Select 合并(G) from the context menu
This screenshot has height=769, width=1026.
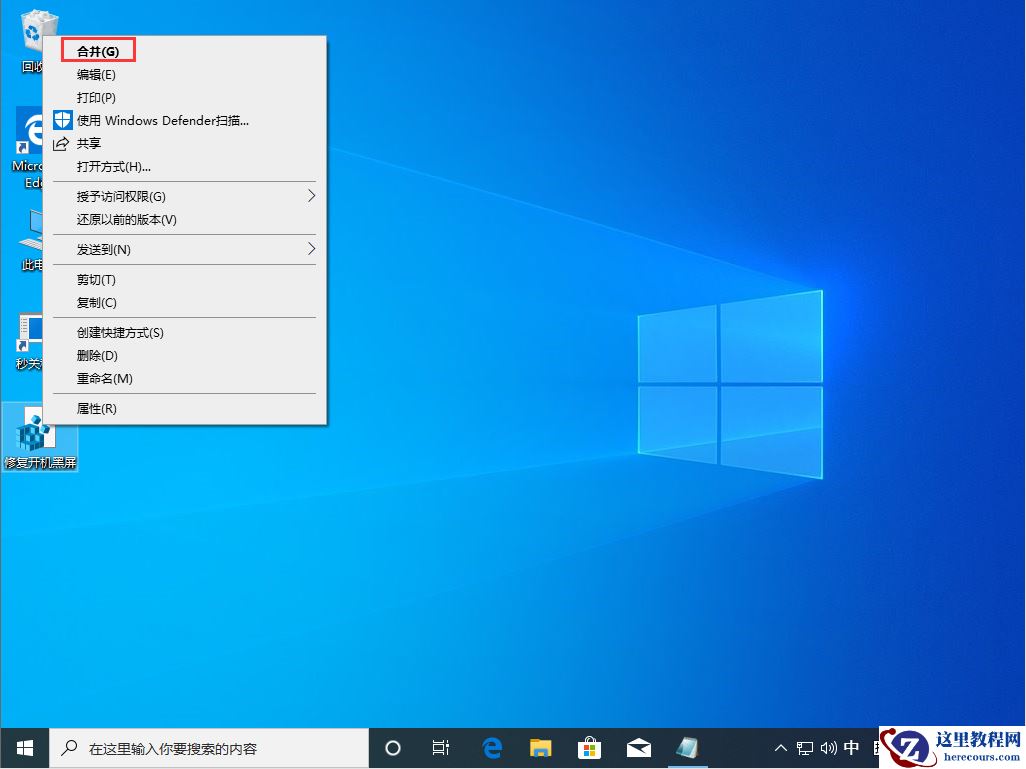(97, 50)
